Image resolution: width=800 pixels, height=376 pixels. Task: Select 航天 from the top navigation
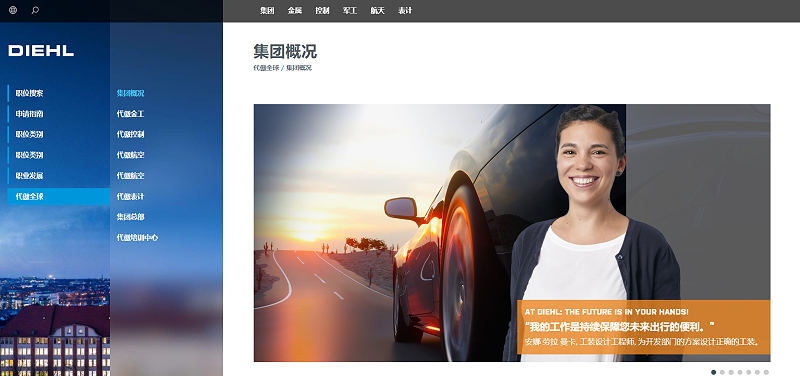[x=377, y=11]
